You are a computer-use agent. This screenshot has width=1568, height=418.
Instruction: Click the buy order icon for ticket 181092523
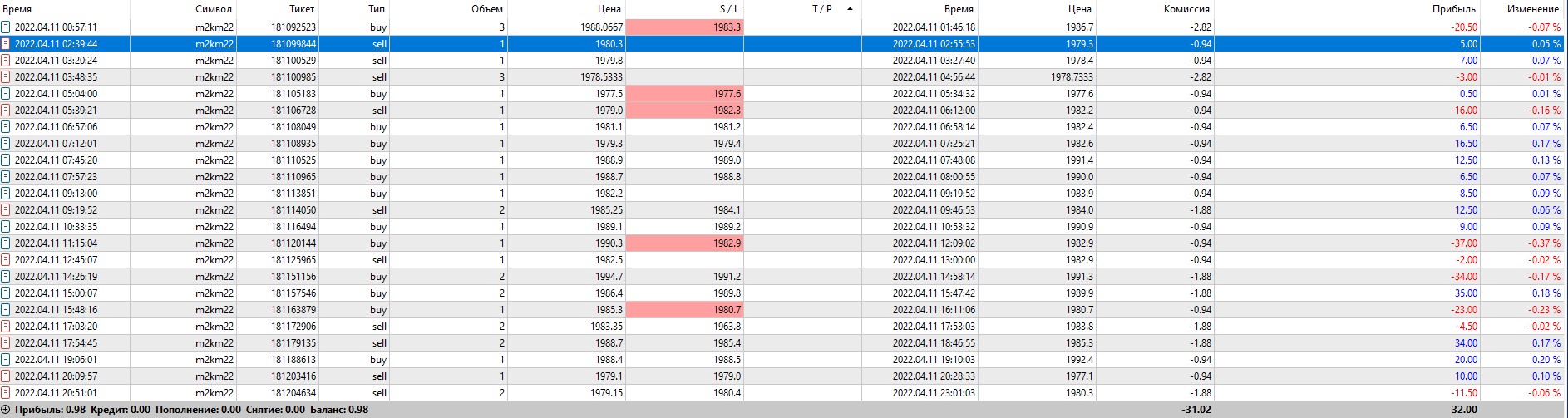(6, 27)
